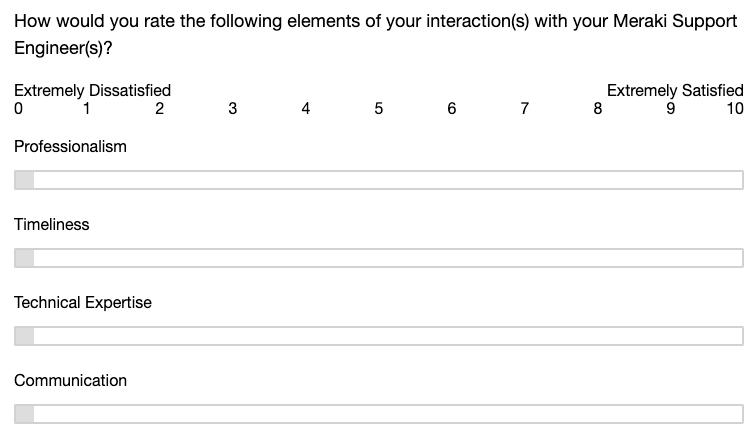This screenshot has width=756, height=442.
Task: Click the number 0 on the scale
Action: 18,109
